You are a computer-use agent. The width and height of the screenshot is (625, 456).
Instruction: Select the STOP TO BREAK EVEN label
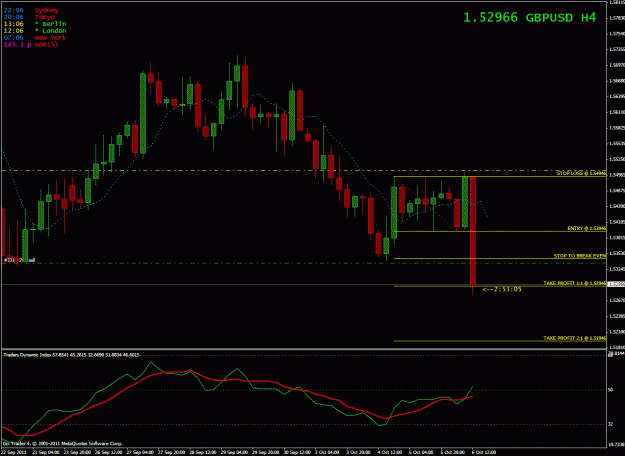pyautogui.click(x=580, y=256)
